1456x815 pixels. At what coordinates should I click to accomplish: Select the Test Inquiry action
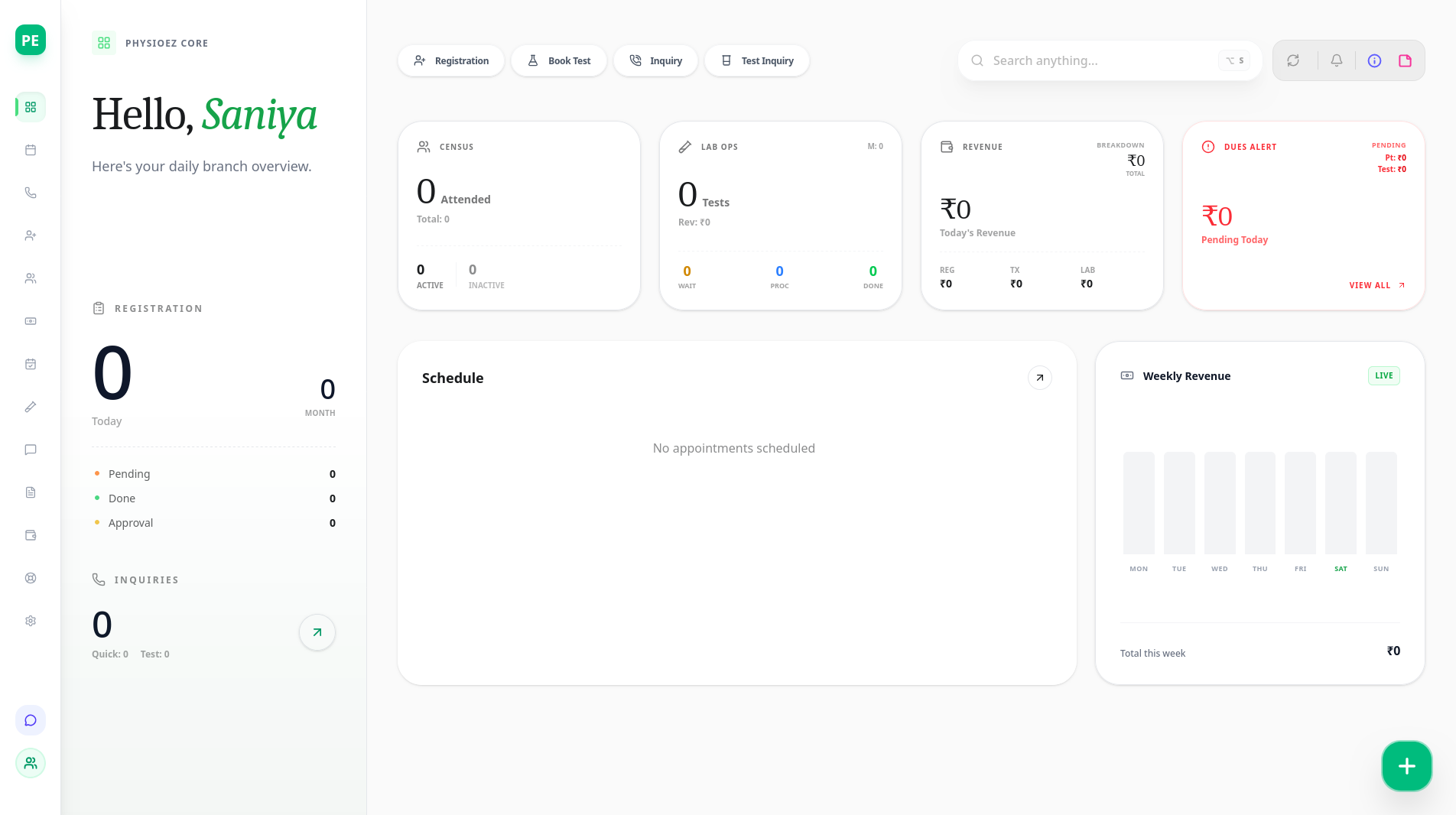(756, 60)
